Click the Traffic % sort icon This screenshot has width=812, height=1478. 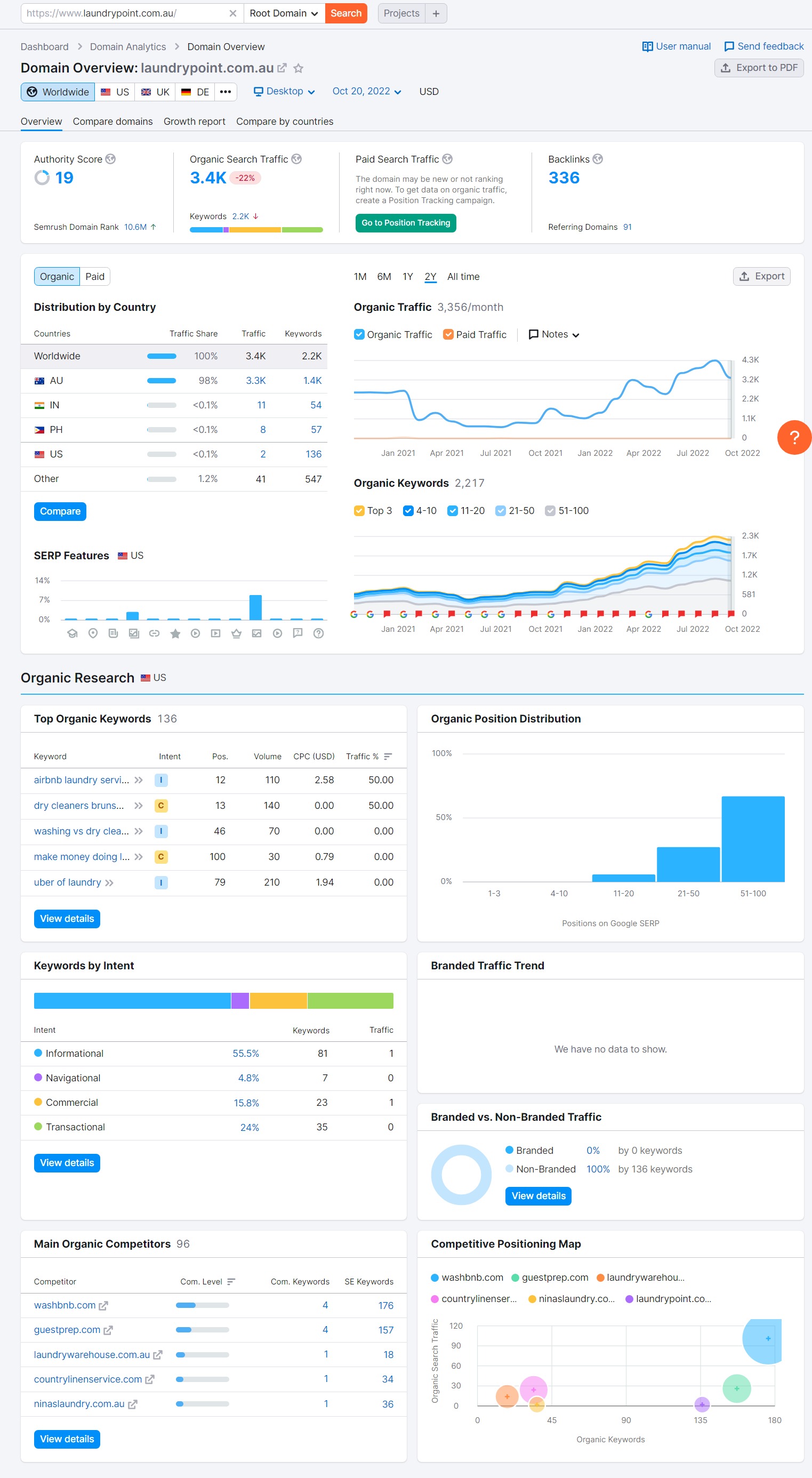pyautogui.click(x=388, y=757)
